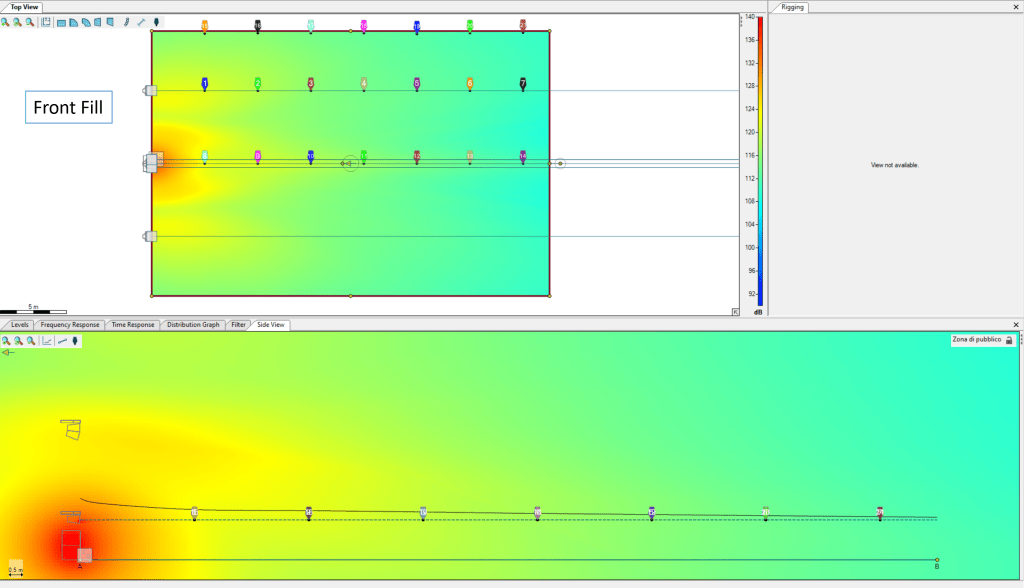1024x588 pixels.
Task: Select the microphone tool in Side View toolbar
Action: pyautogui.click(x=76, y=341)
